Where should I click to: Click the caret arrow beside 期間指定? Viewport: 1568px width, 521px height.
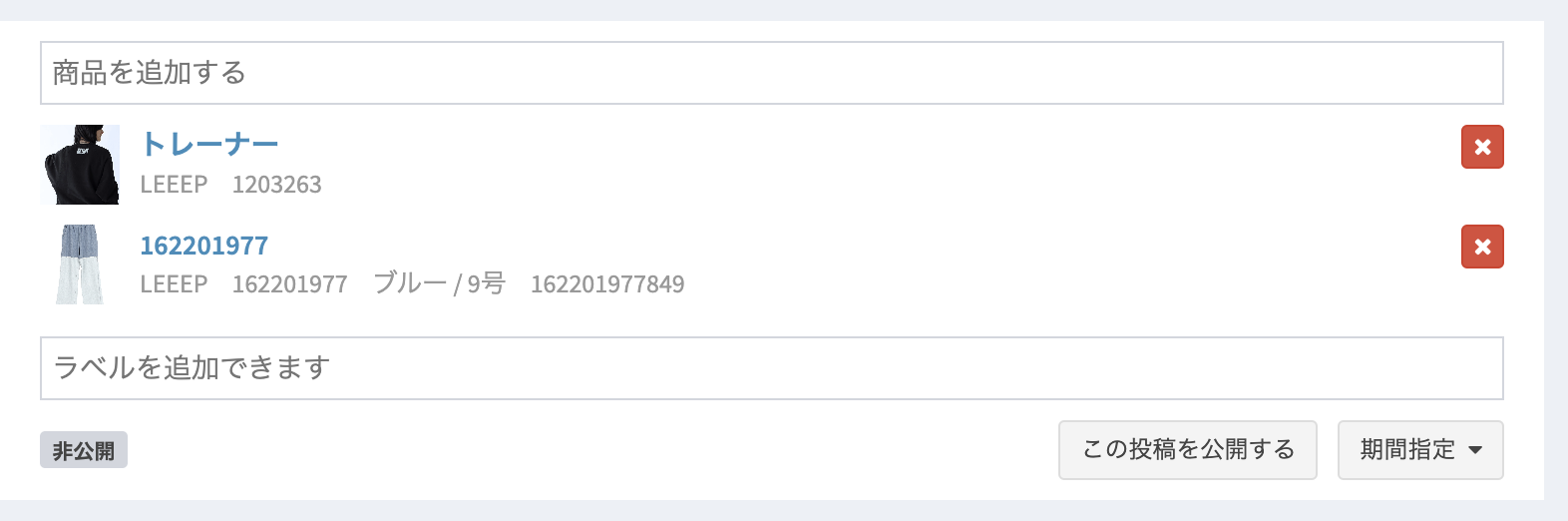[1475, 450]
